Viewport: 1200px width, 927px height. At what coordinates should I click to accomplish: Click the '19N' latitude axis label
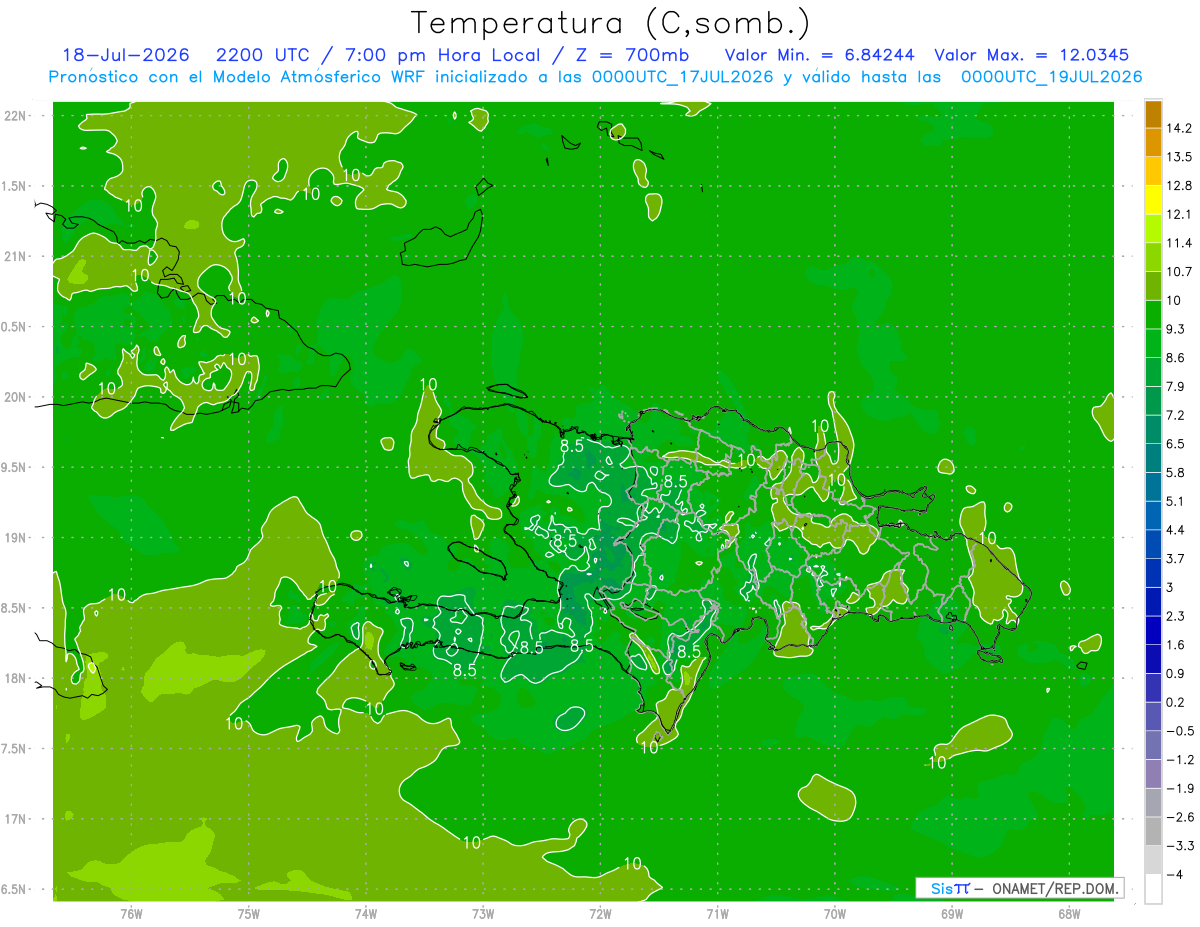pos(17,538)
